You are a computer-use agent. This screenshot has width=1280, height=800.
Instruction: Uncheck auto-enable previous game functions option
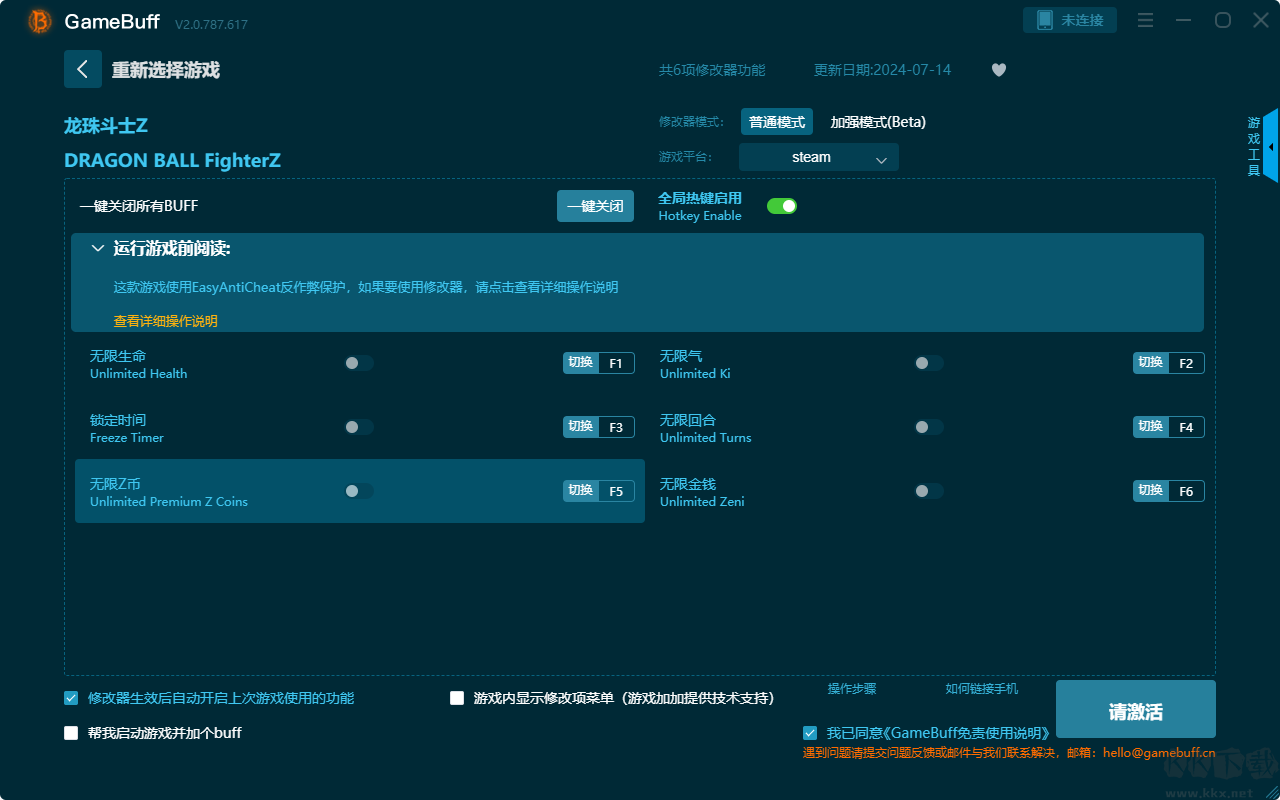click(x=70, y=698)
